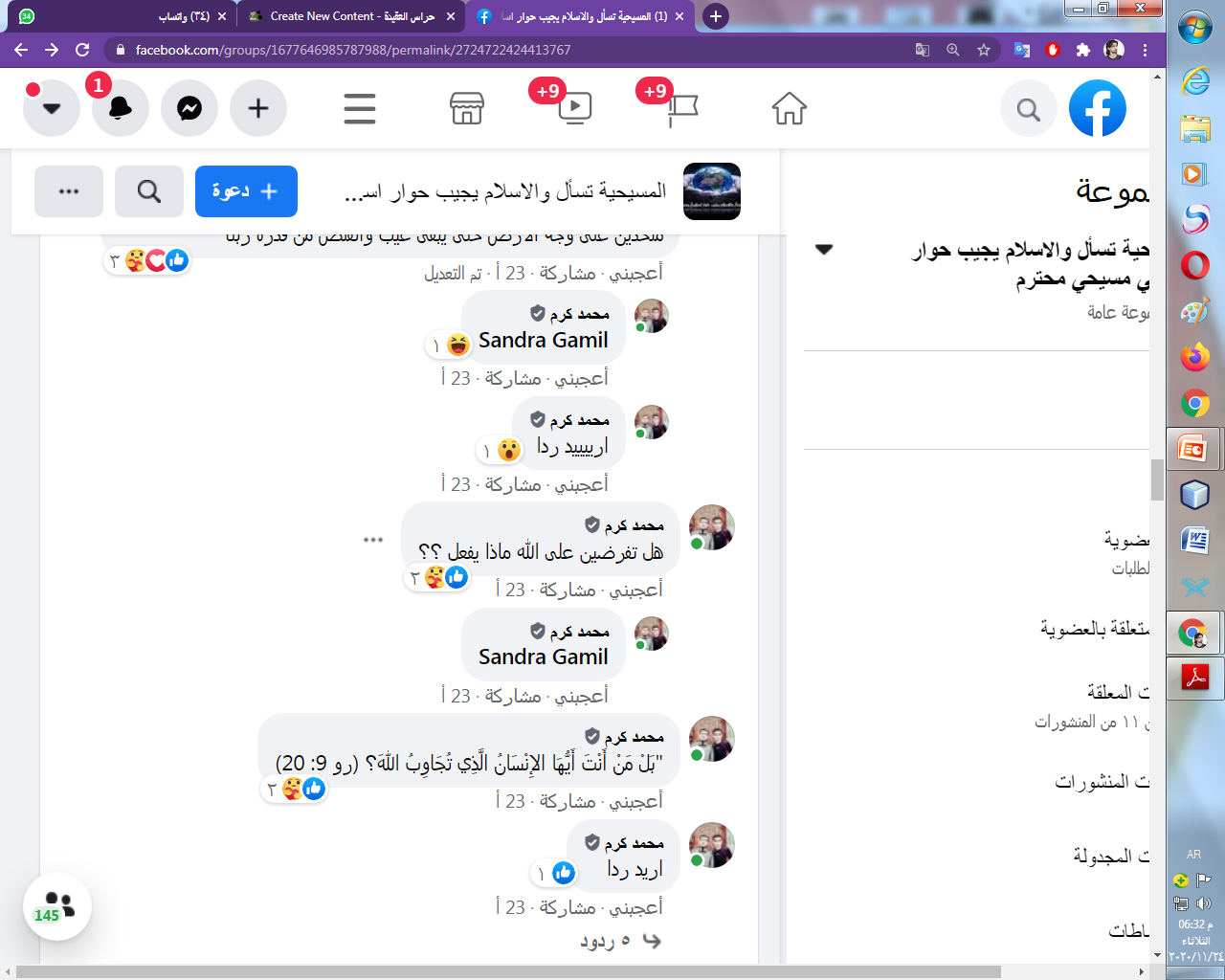Switch to the Create New Content tab

350,16
